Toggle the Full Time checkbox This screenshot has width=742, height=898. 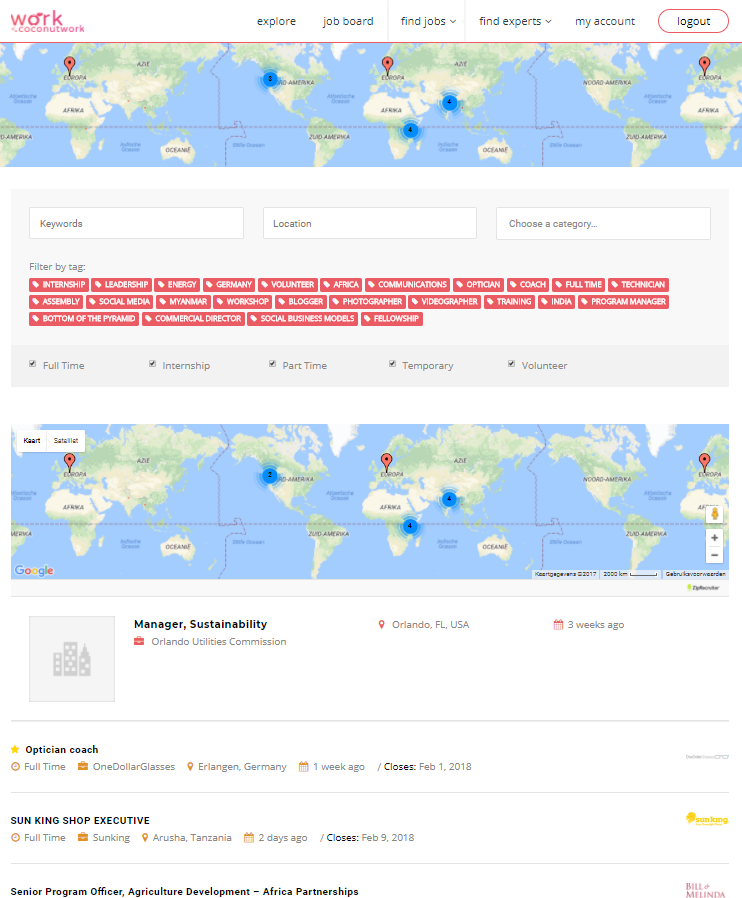pos(33,364)
